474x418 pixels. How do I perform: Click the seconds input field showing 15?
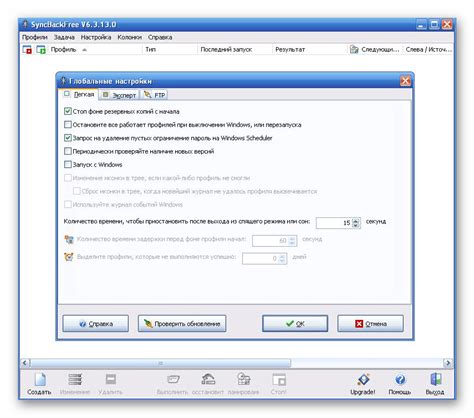[334, 223]
